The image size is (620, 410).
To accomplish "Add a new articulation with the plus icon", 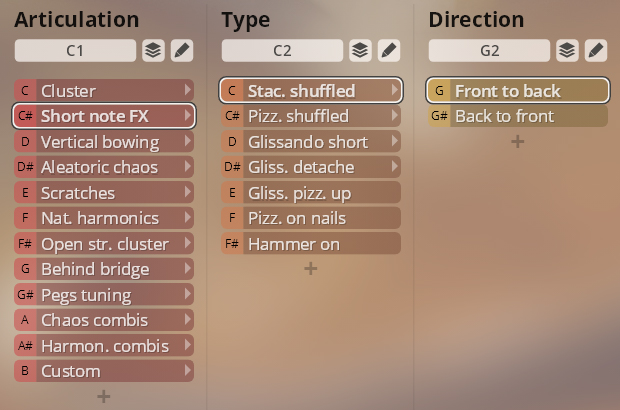I will tap(104, 396).
